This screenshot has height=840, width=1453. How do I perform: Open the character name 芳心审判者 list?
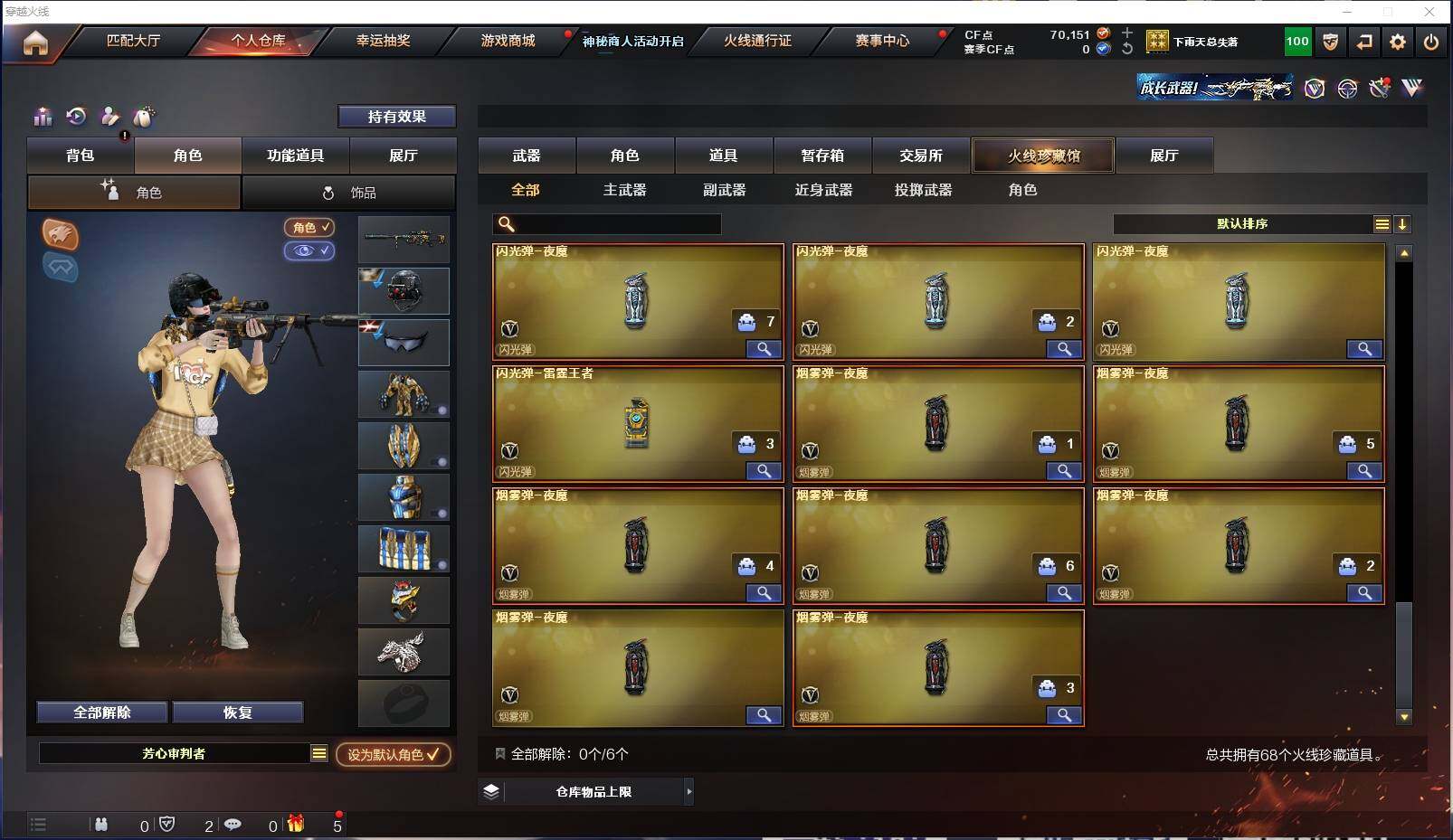(x=319, y=753)
